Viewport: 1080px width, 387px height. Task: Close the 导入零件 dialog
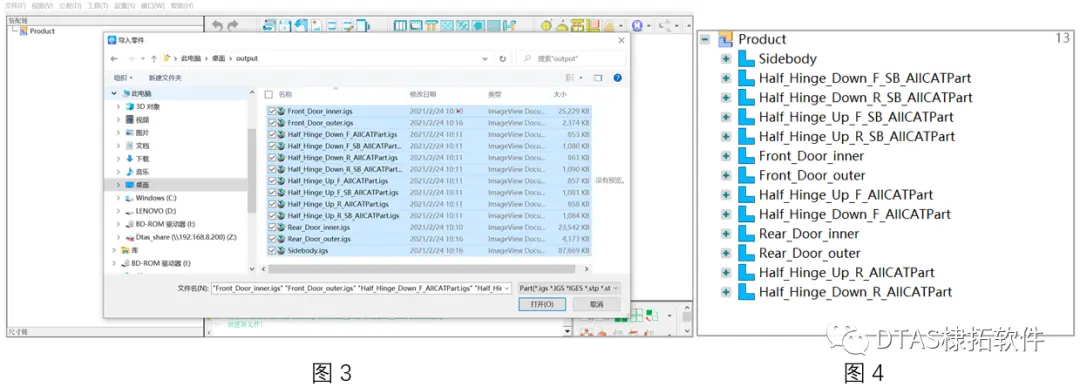[x=620, y=40]
